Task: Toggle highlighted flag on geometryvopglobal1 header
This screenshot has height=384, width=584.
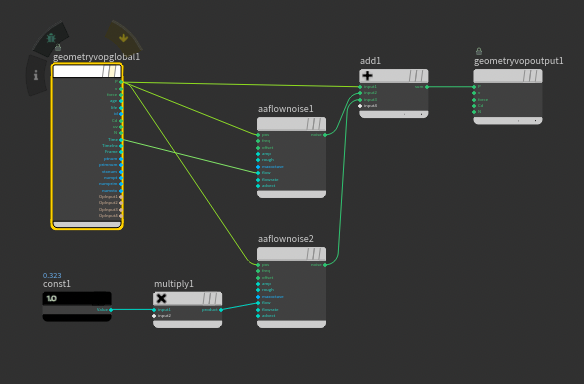Action: 112,71
